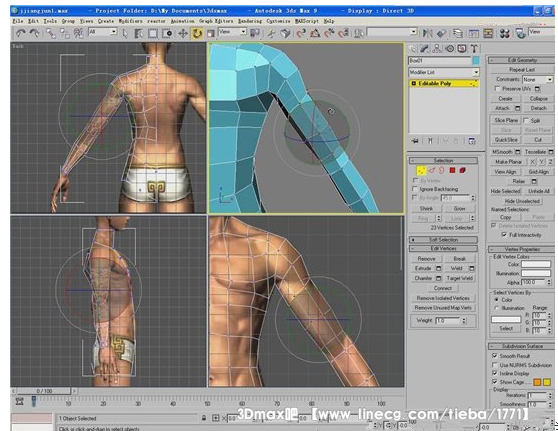The image size is (558, 431).
Task: Click the Redo arrow icon
Action: click(x=34, y=33)
